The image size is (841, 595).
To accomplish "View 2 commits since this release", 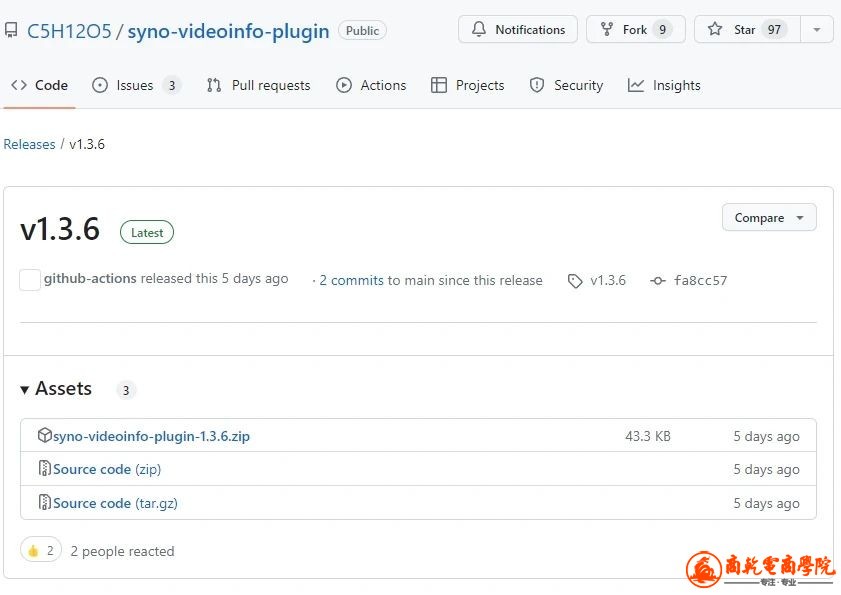I will [351, 280].
